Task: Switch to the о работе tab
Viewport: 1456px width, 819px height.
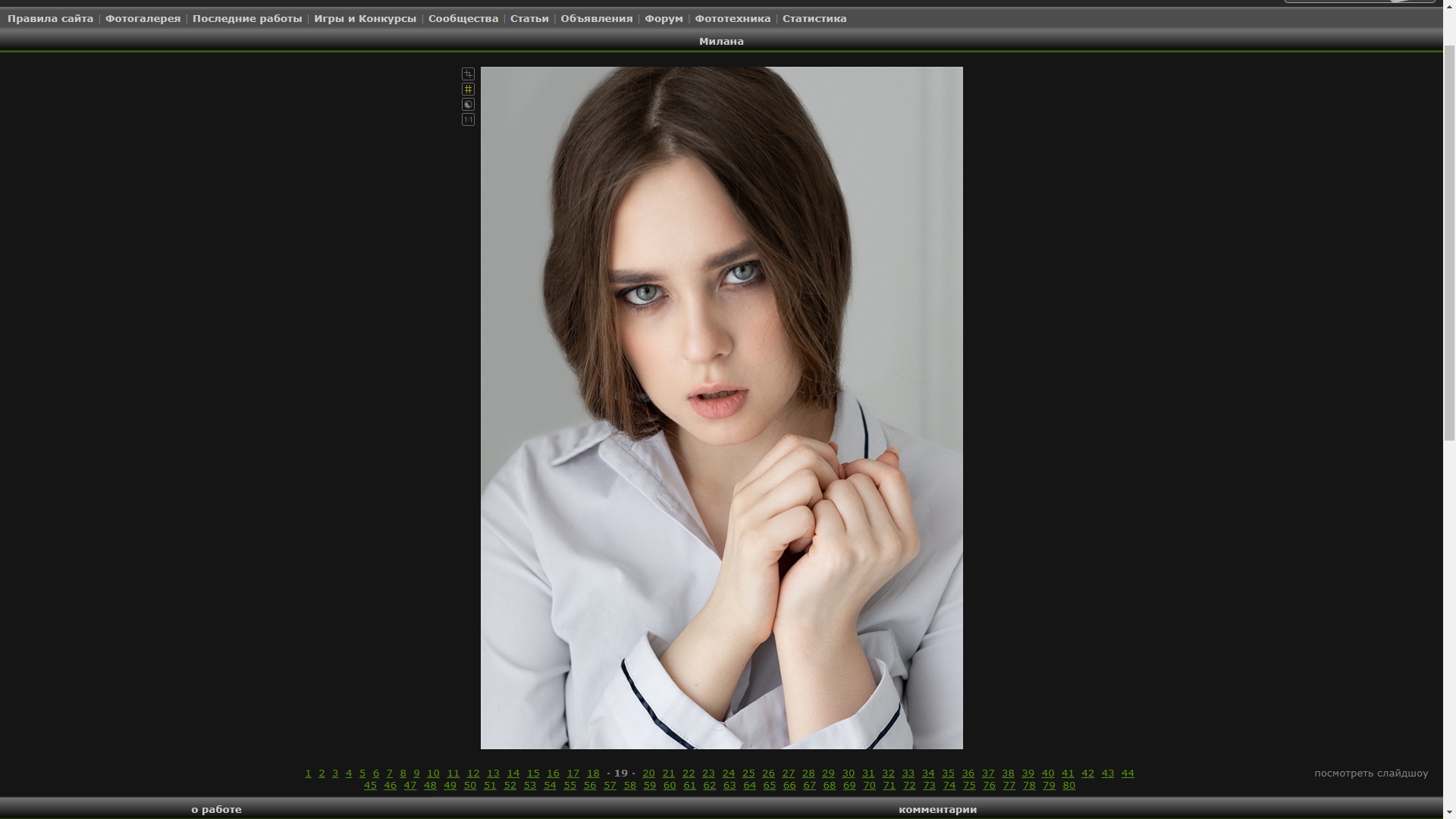Action: pyautogui.click(x=216, y=809)
